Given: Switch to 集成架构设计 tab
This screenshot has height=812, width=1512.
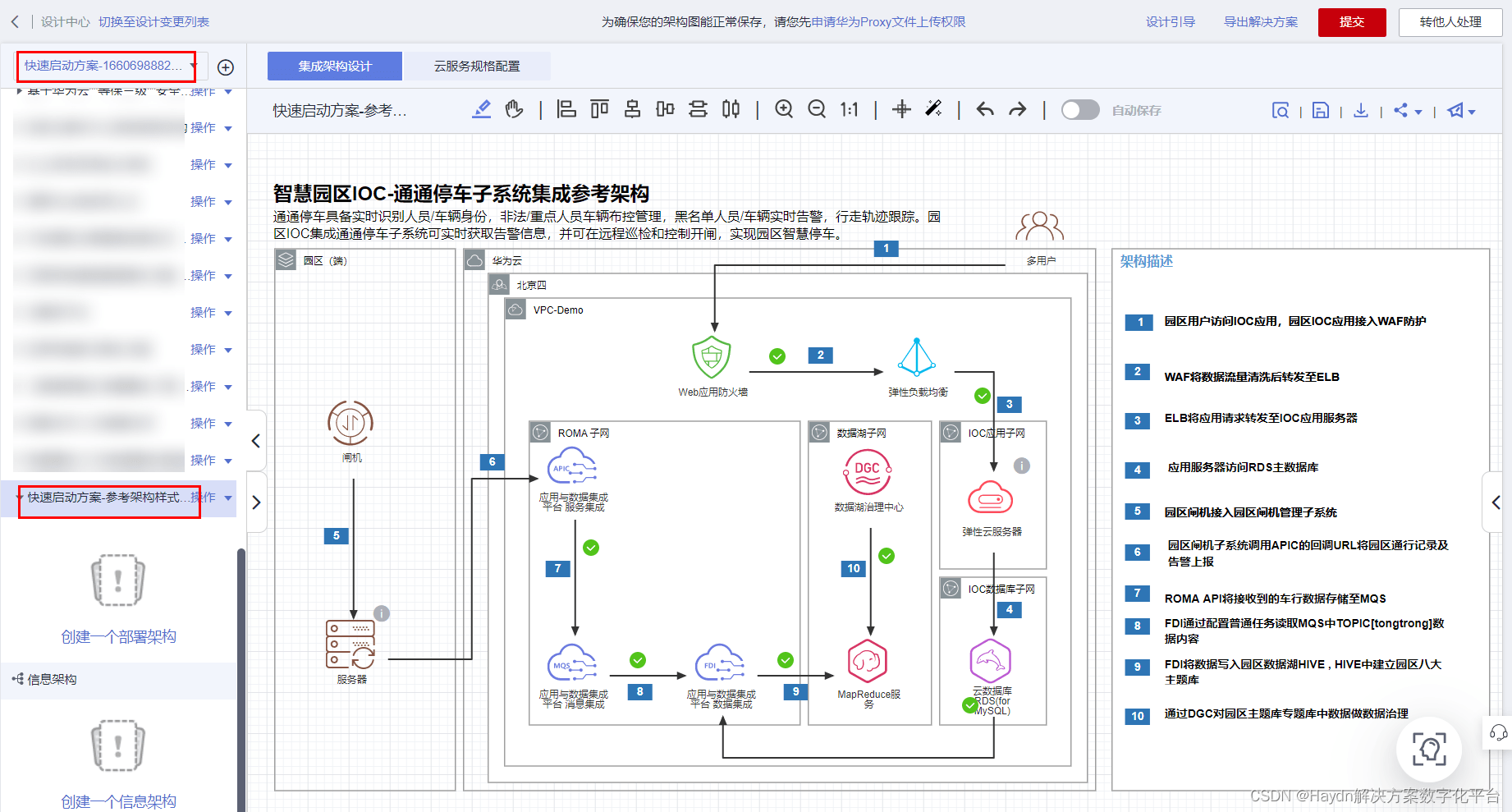Looking at the screenshot, I should click(x=335, y=67).
